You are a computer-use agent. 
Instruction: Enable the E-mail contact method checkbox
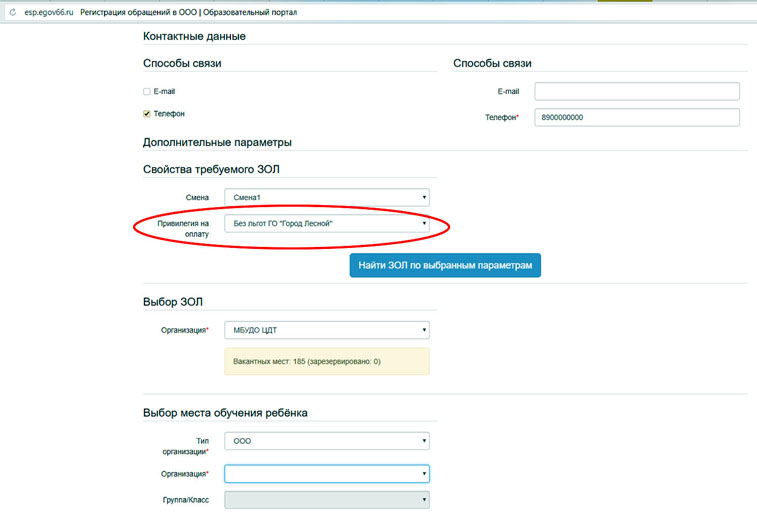tap(147, 92)
